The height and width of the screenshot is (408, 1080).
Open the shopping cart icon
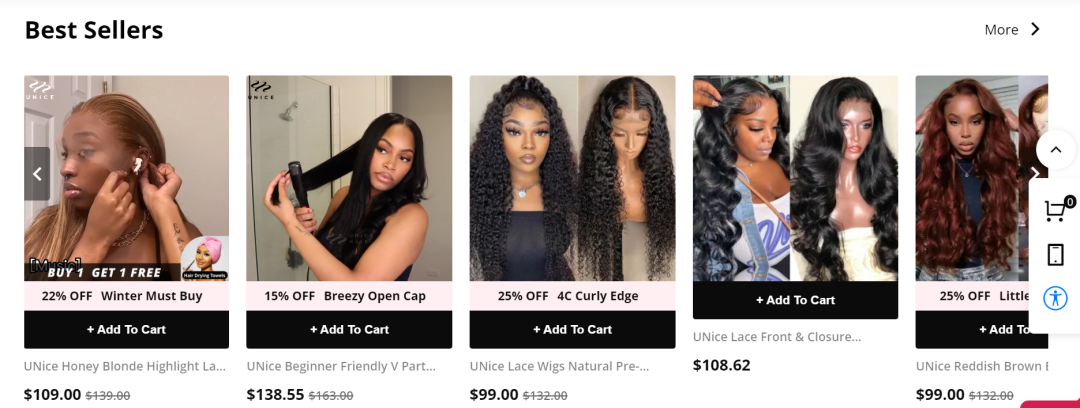coord(1055,210)
